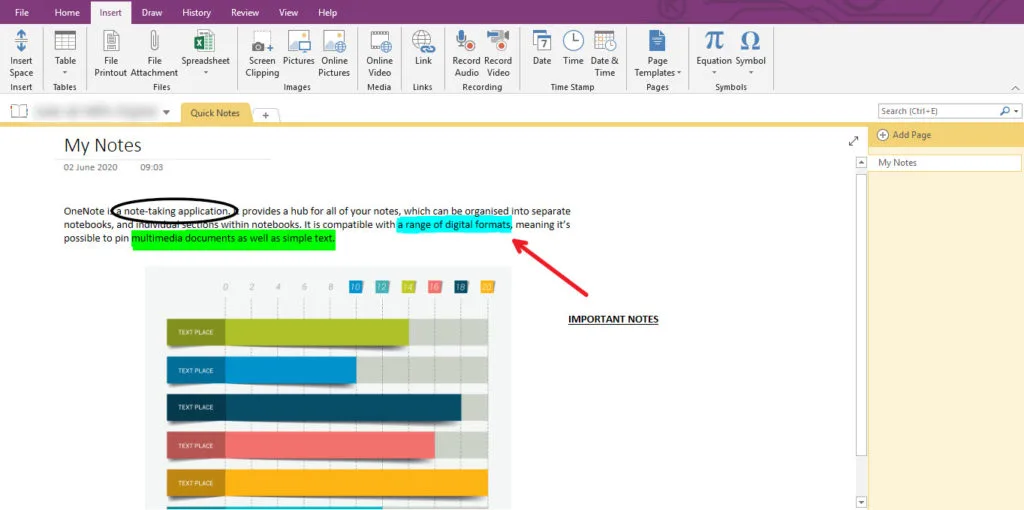Click the page scroll down arrow
This screenshot has width=1024, height=510.
coord(861,502)
